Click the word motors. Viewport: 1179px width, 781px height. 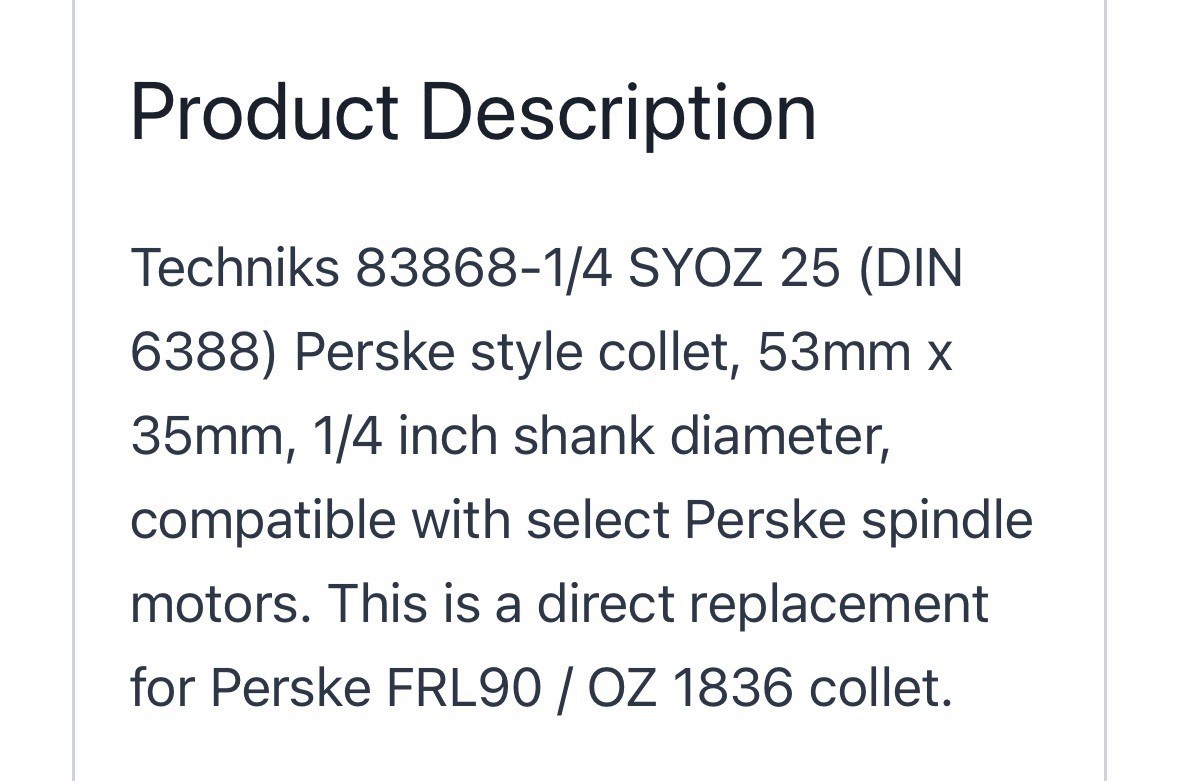(221, 604)
